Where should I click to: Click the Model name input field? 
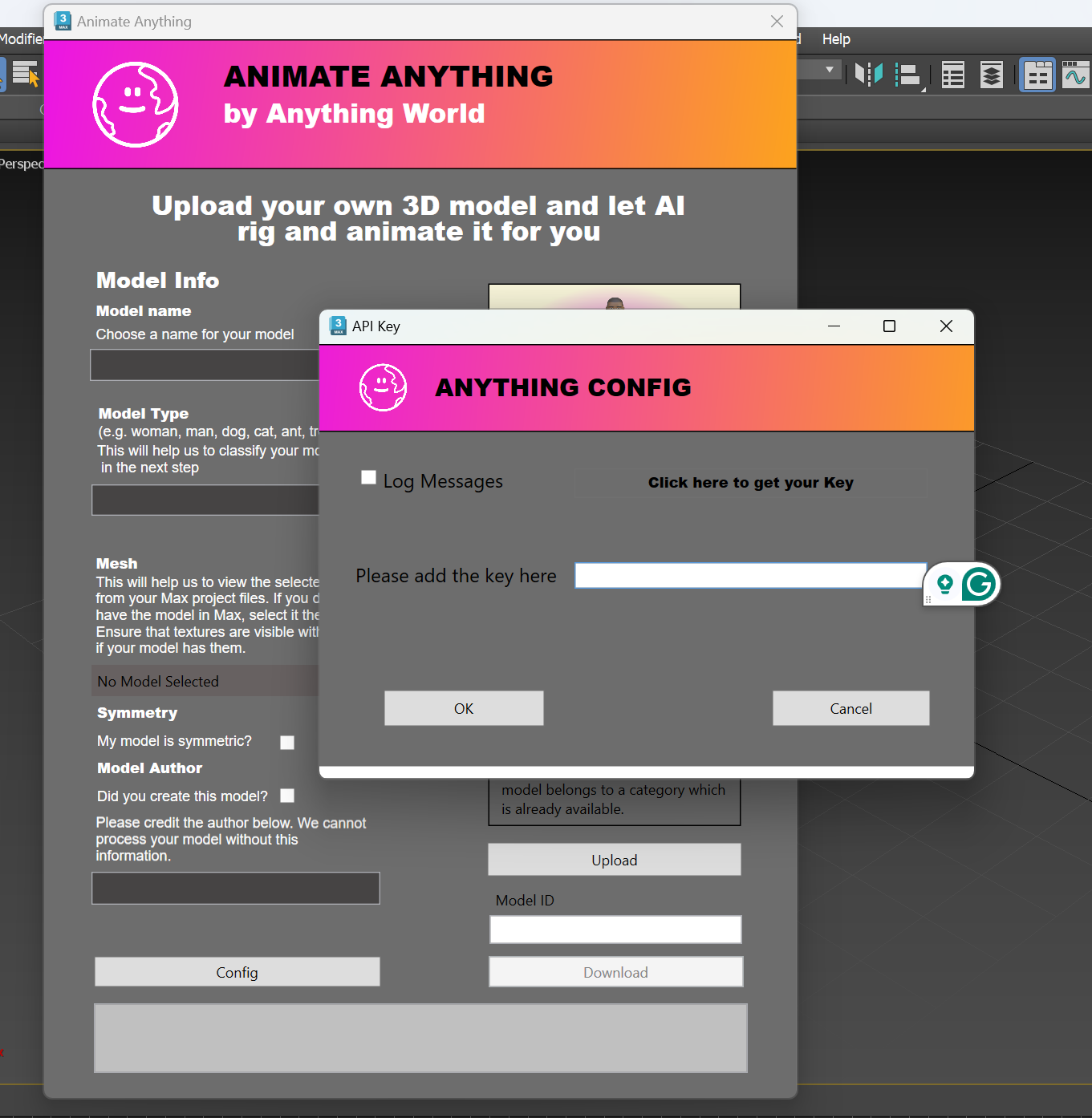[x=205, y=365]
